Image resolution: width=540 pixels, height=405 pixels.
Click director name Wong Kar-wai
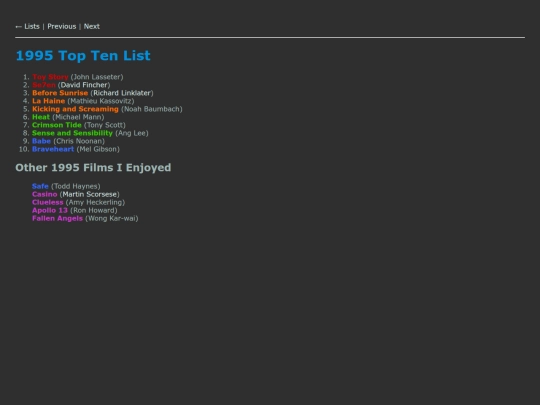coord(112,218)
